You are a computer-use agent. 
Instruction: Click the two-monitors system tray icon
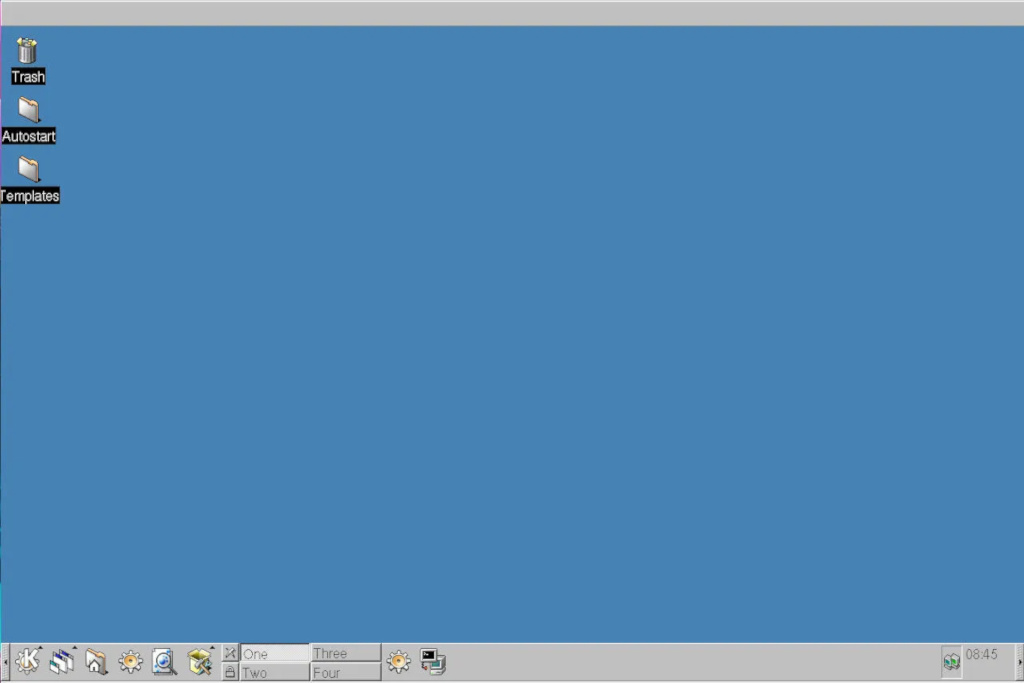(951, 661)
